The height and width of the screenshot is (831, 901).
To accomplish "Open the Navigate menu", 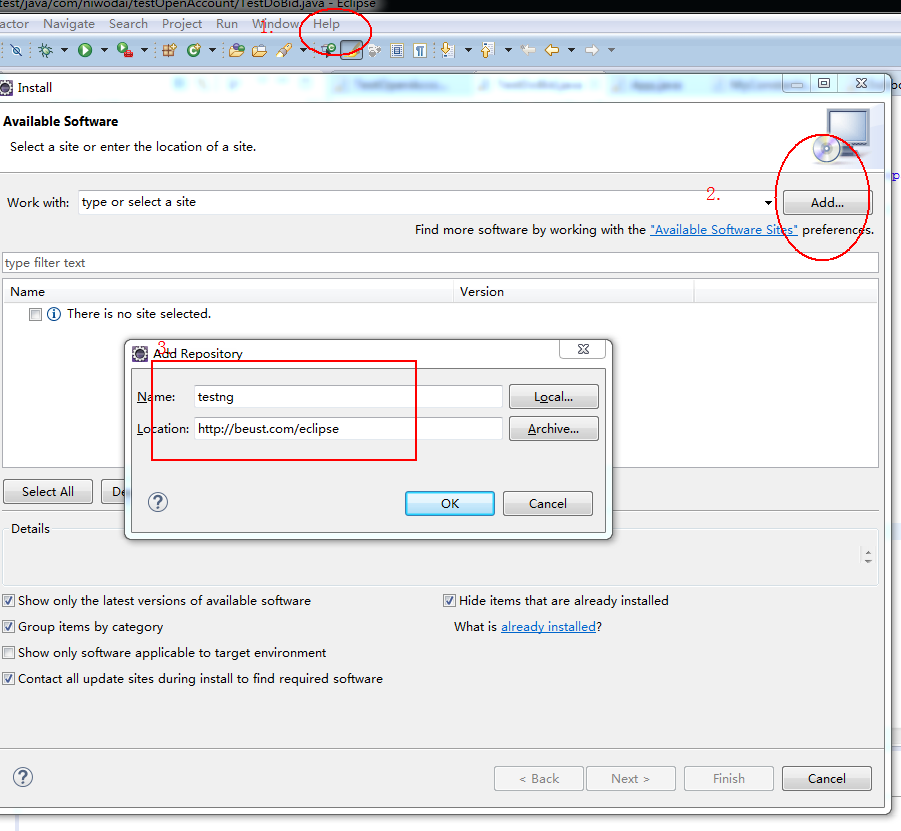I will (69, 24).
